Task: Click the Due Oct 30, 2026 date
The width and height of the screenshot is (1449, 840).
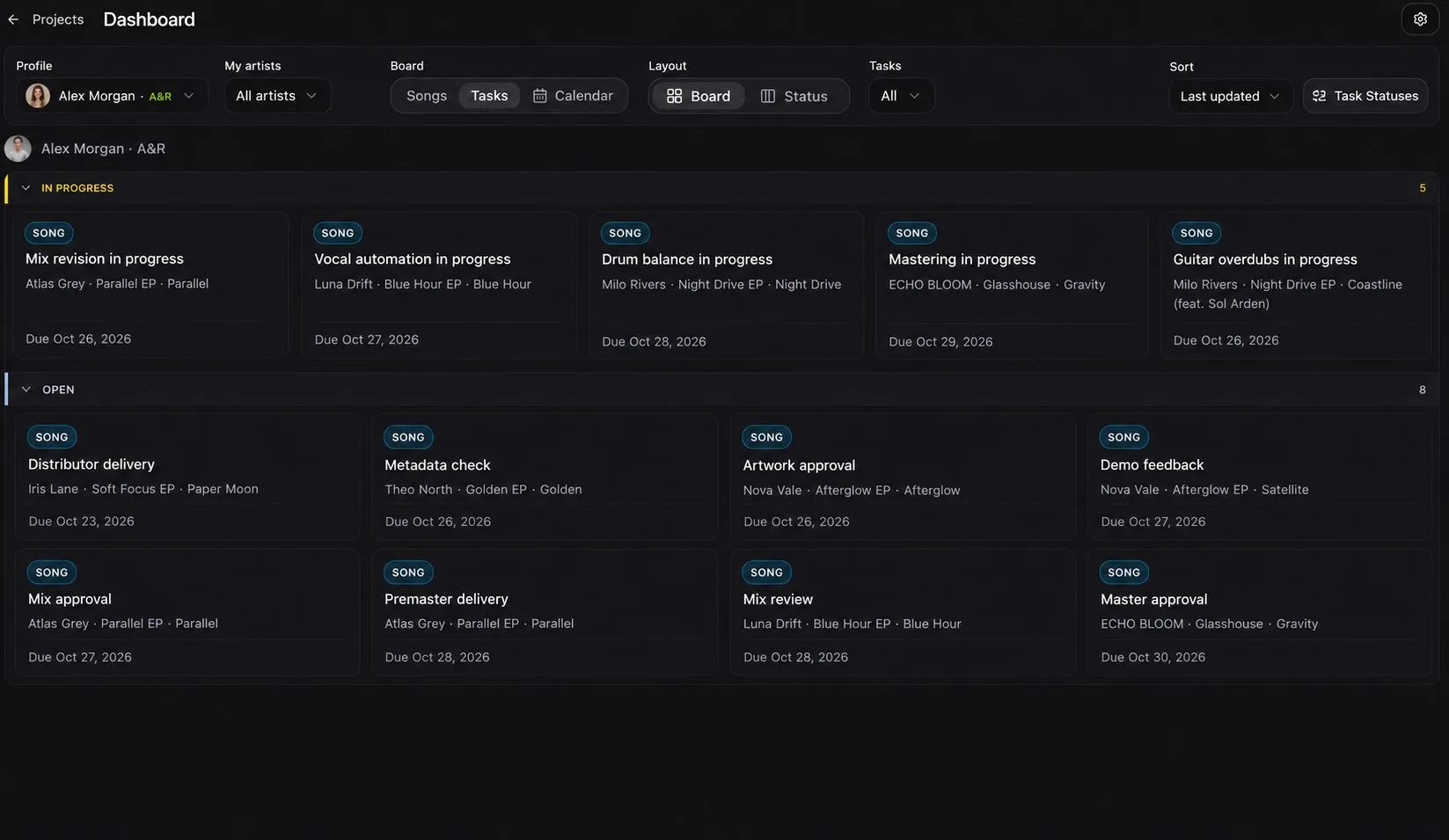Action: [1153, 657]
